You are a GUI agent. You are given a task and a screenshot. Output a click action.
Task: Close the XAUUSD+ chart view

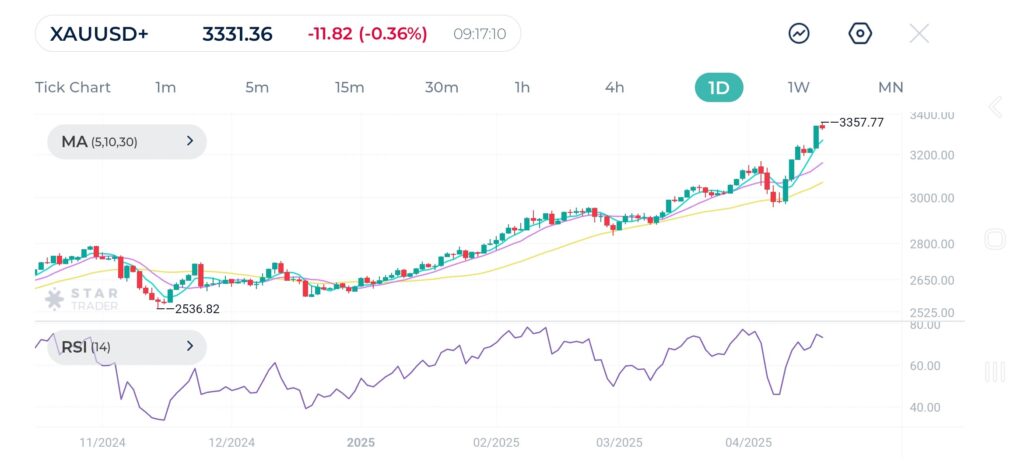(x=919, y=33)
